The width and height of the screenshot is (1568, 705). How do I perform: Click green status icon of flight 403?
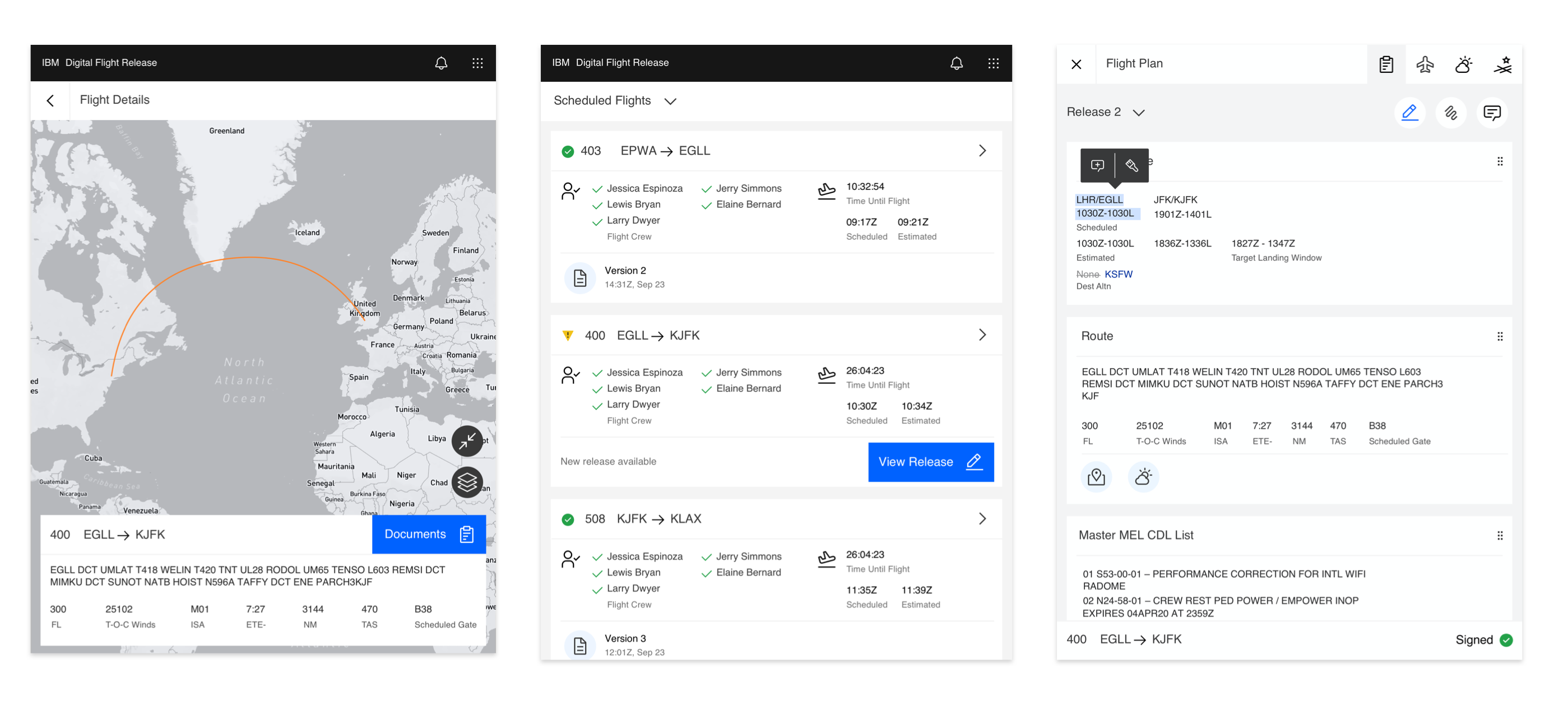pos(567,151)
